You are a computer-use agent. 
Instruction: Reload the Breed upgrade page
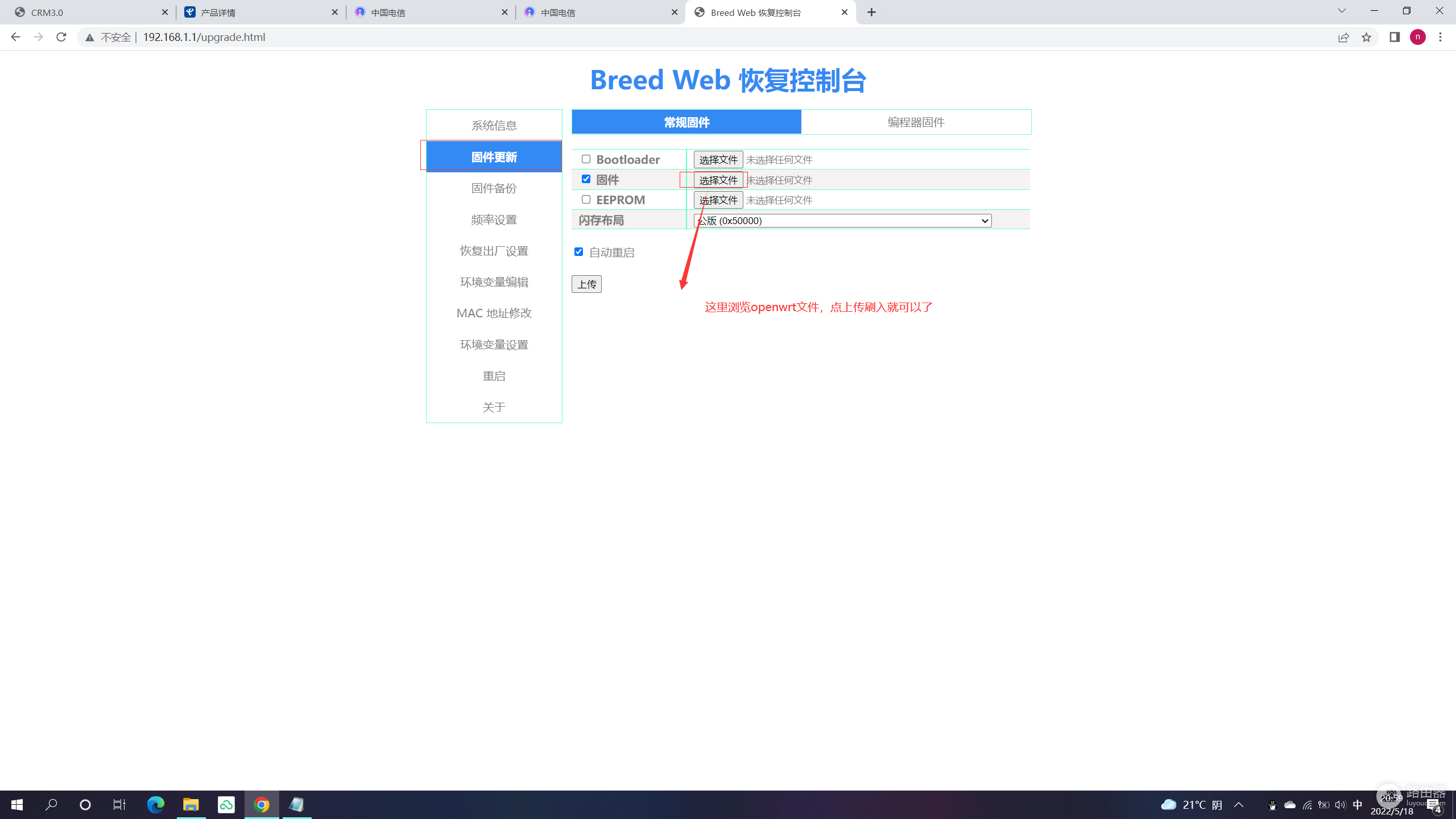tap(61, 37)
